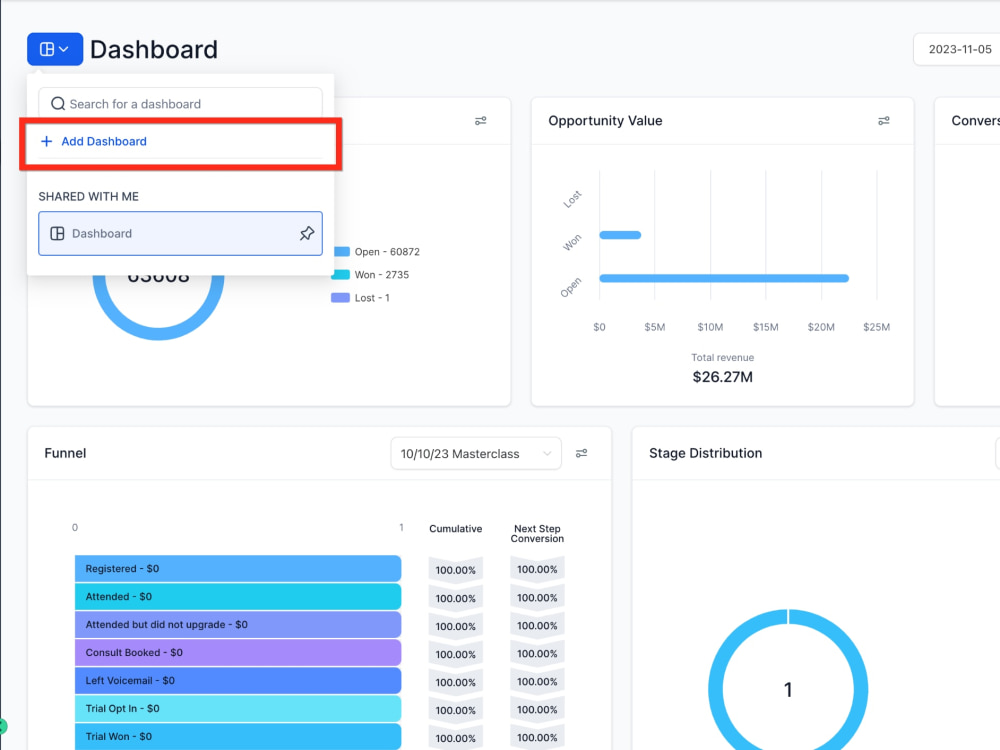Click the Won - 2735 legend item
Viewport: 1000px width, 750px height.
click(371, 275)
